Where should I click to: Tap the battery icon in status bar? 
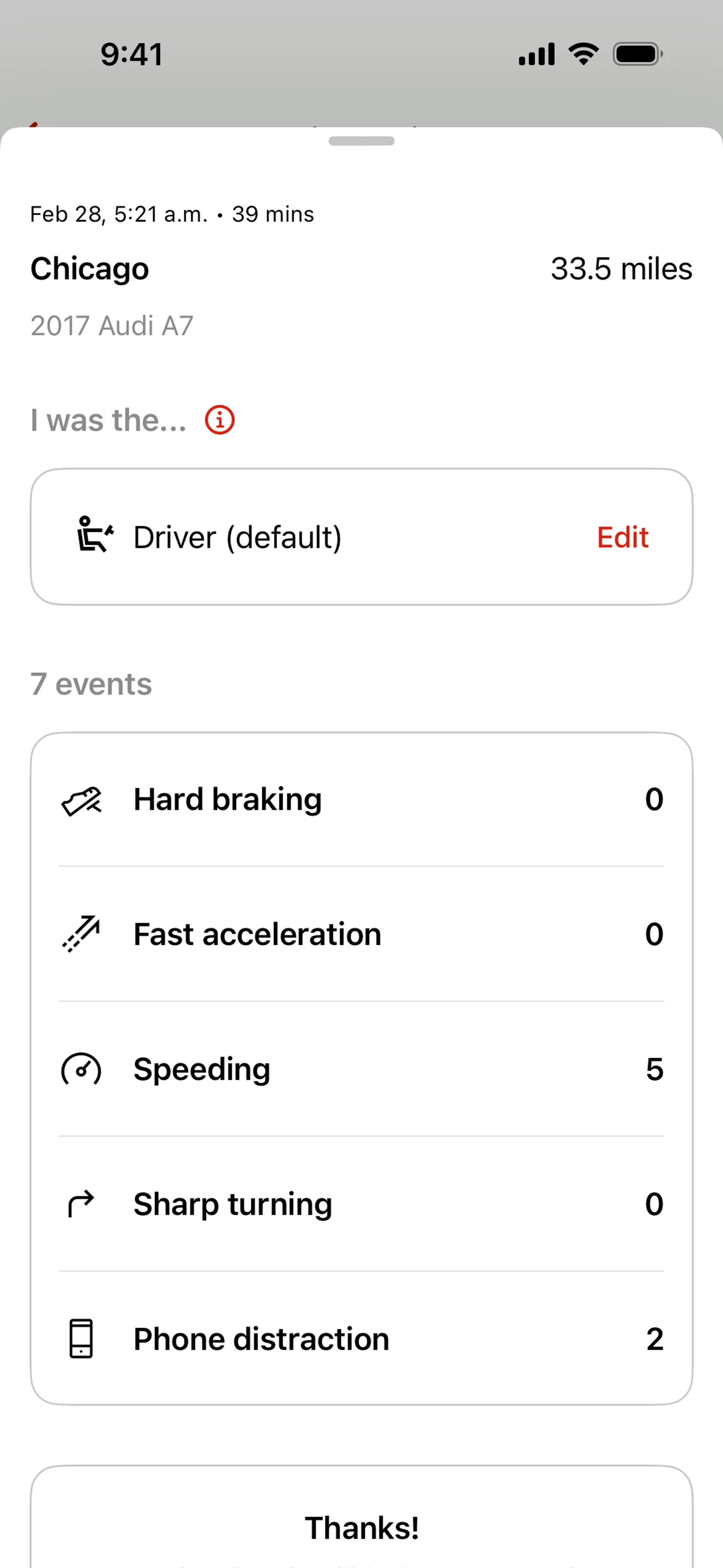point(637,54)
